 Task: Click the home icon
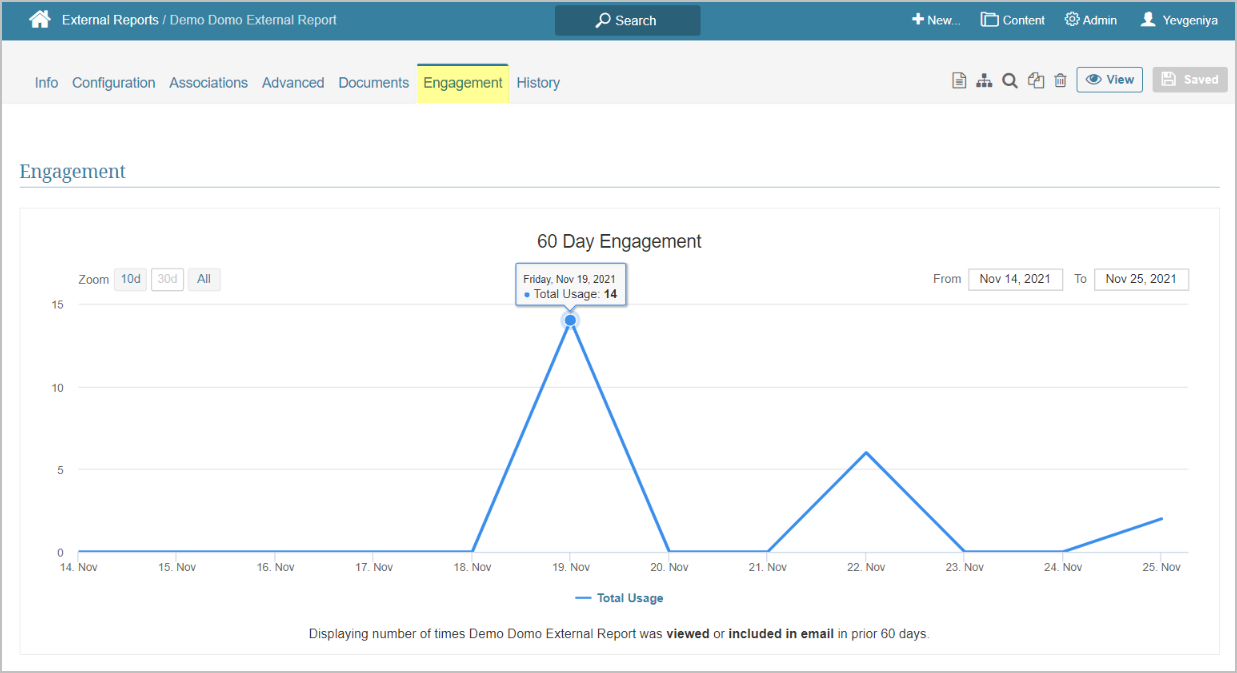point(39,20)
